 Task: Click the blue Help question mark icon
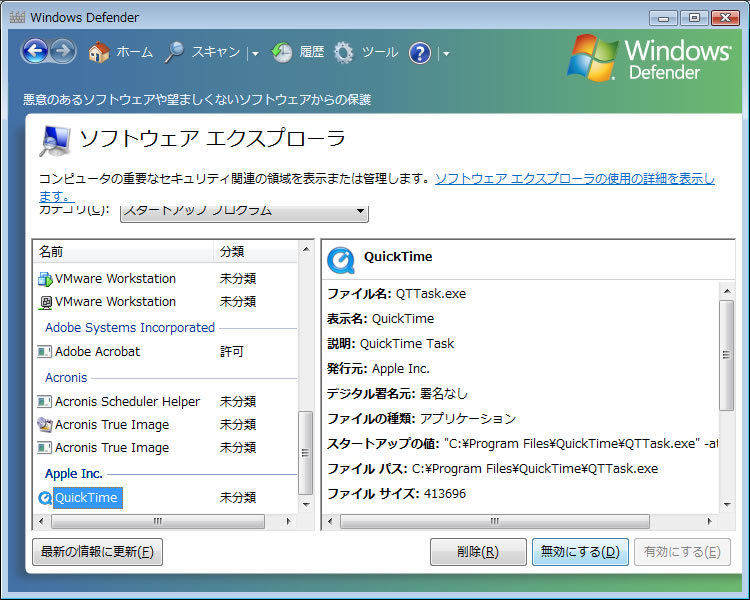(420, 53)
